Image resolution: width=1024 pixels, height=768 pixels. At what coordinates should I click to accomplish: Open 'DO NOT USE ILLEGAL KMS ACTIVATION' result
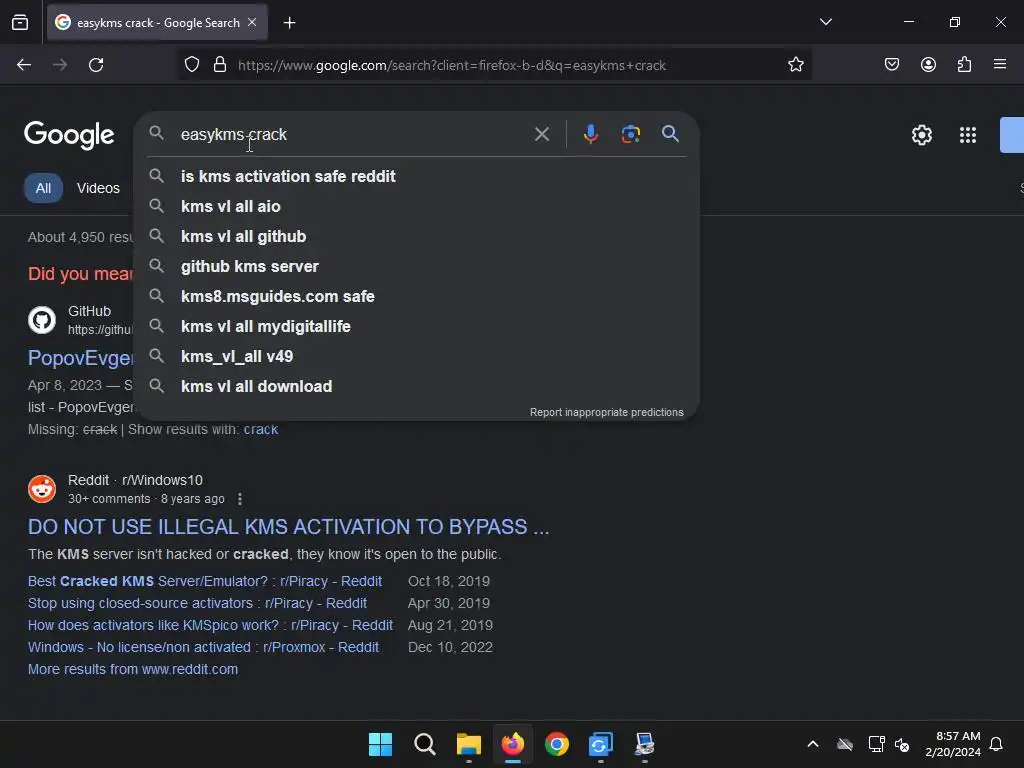(289, 526)
